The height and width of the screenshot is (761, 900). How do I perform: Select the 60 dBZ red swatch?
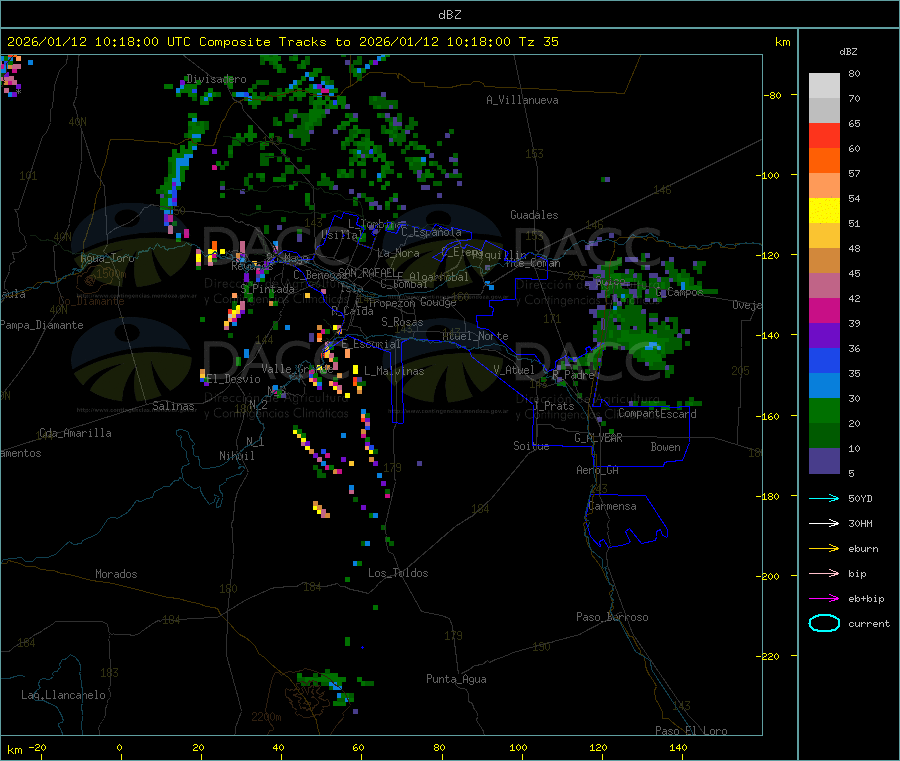point(824,135)
